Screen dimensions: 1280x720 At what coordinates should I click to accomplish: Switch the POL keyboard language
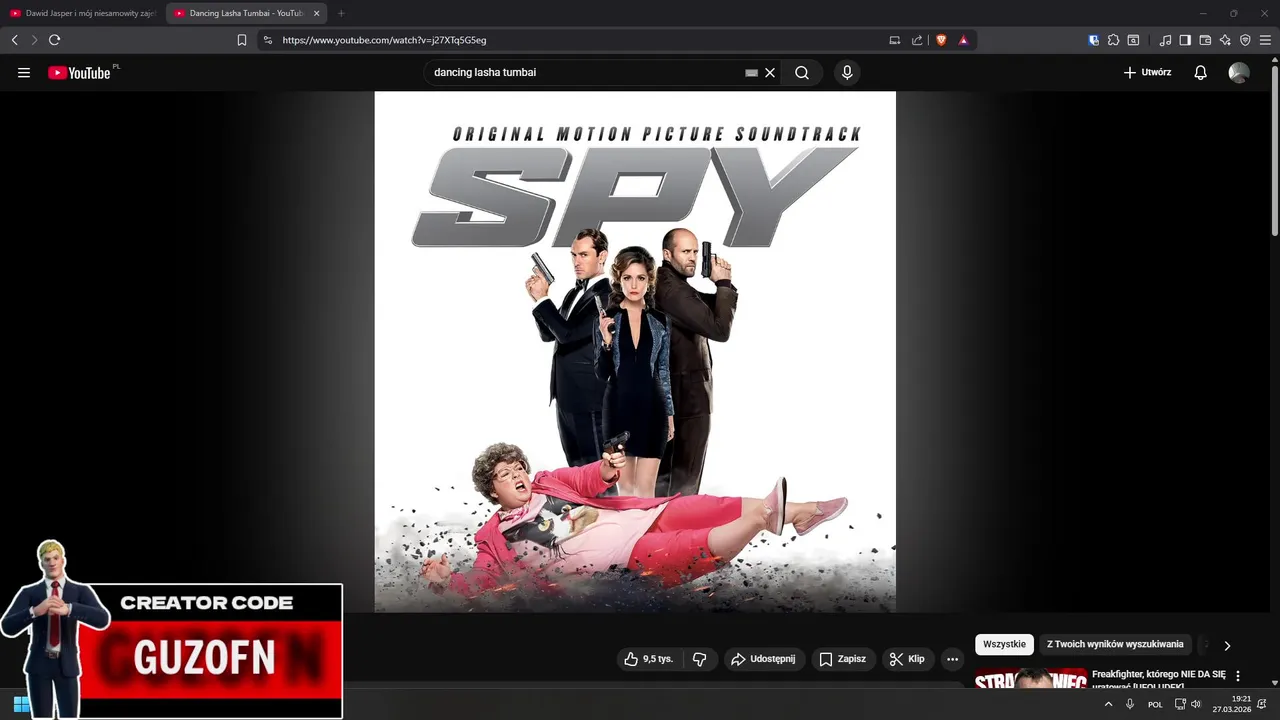(1155, 704)
